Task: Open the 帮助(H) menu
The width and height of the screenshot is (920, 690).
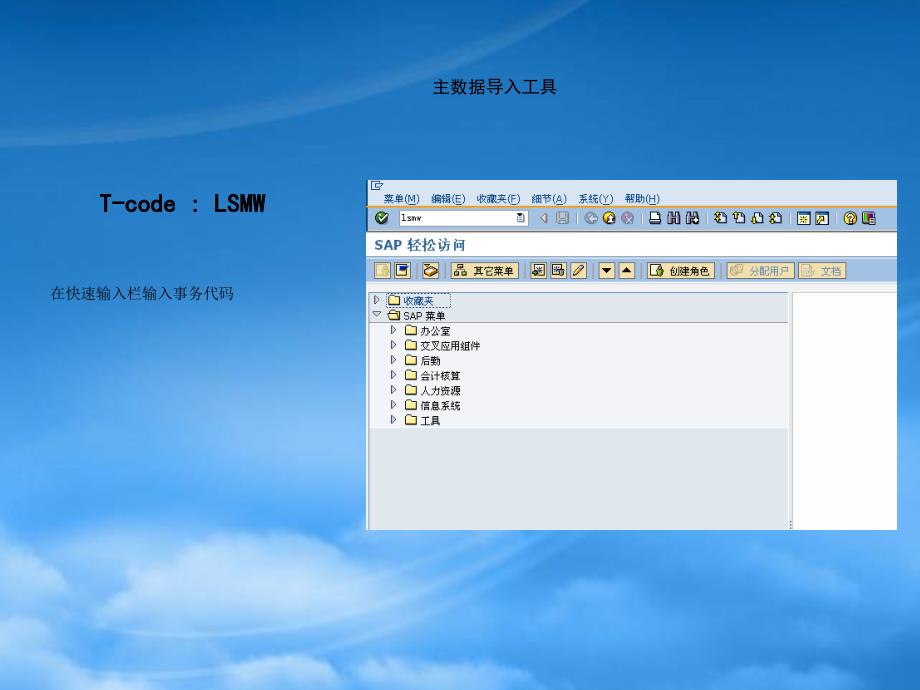Action: [642, 199]
